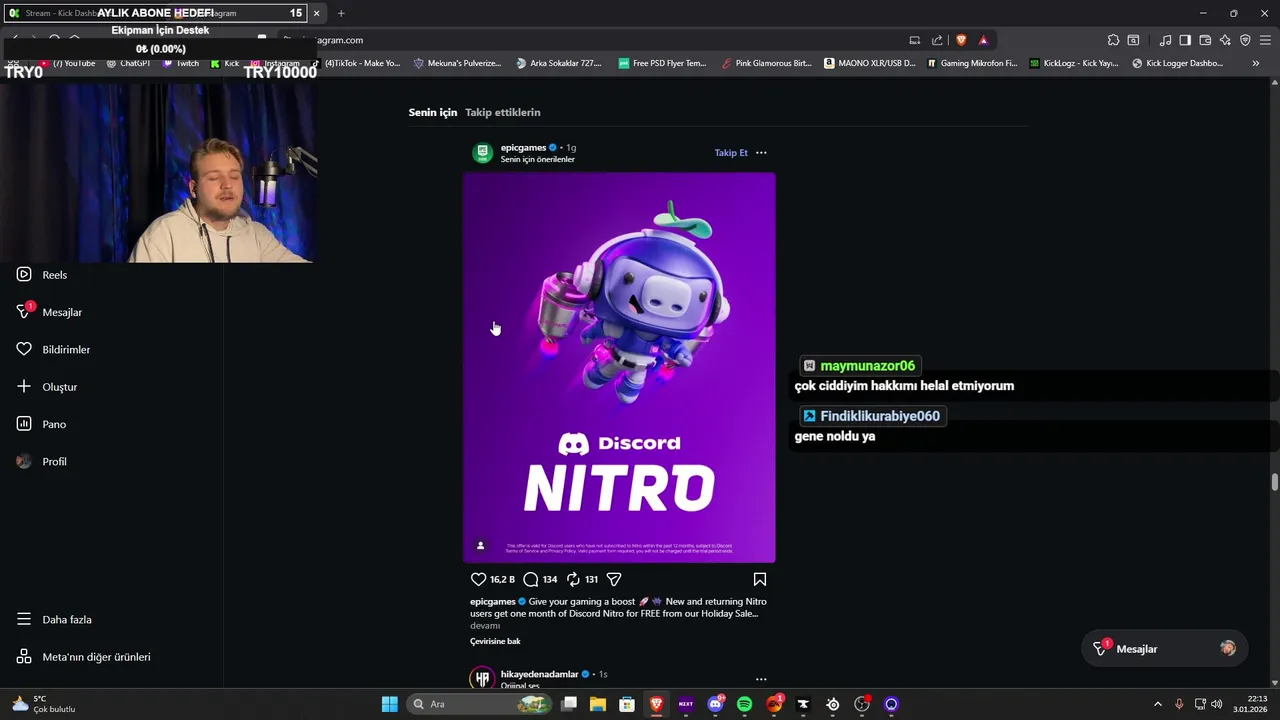The height and width of the screenshot is (720, 1280).
Task: Open the epicgames profile avatar
Action: coord(482,153)
